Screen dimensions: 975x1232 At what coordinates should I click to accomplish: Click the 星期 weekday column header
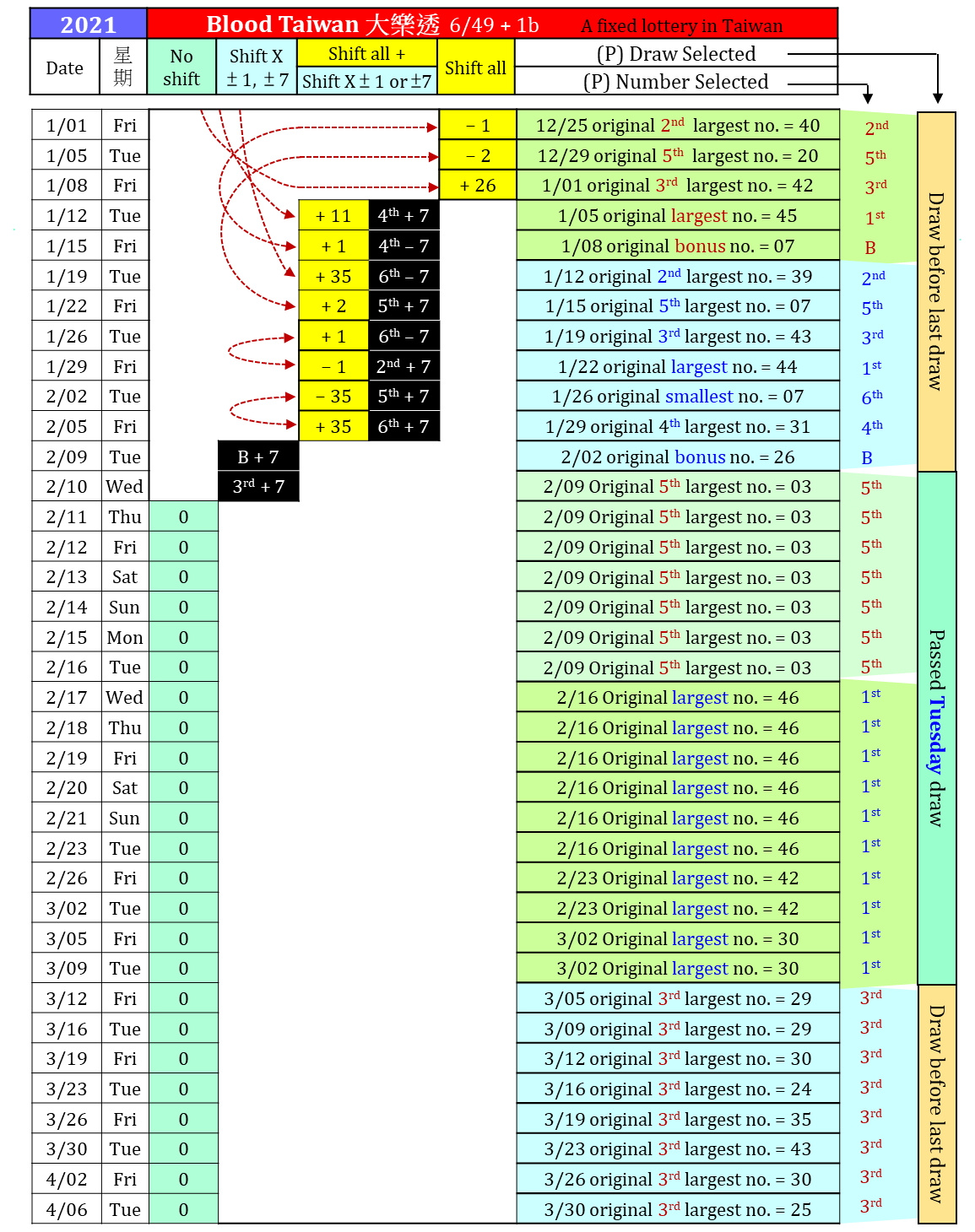click(x=123, y=68)
